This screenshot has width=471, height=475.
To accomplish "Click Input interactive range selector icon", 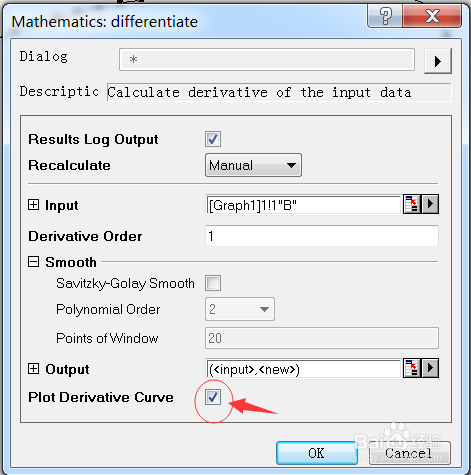I will (x=412, y=204).
